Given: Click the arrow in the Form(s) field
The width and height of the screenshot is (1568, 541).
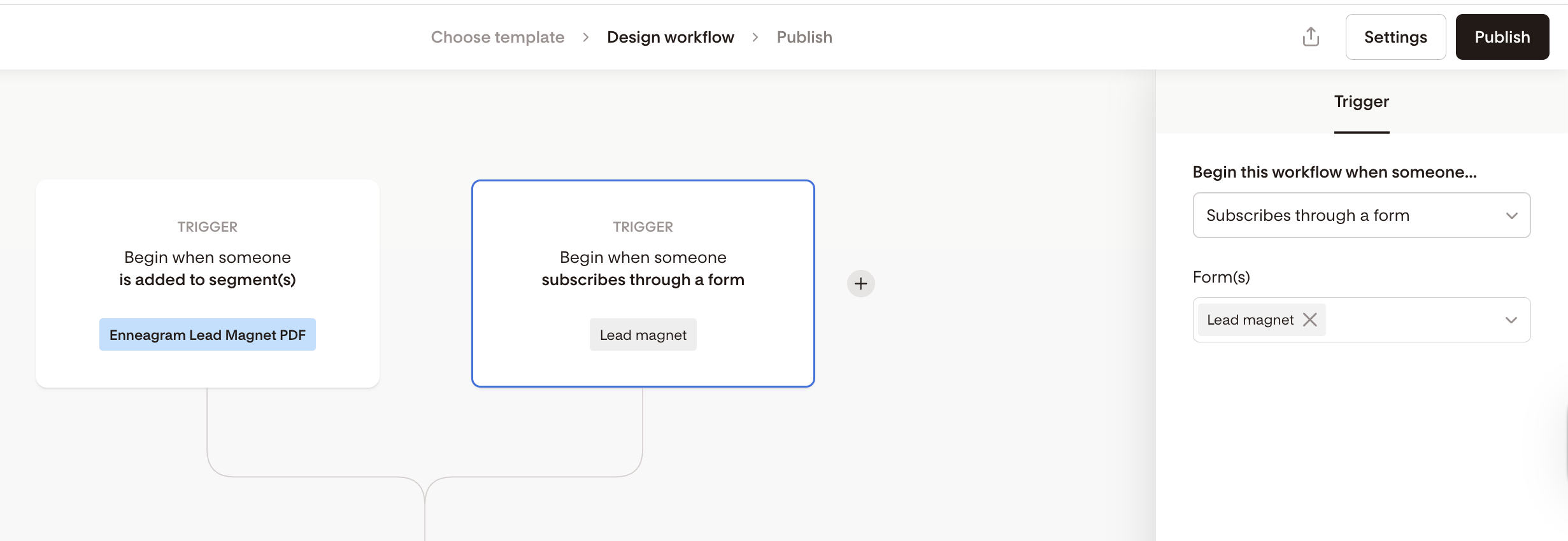Looking at the screenshot, I should click(1511, 320).
